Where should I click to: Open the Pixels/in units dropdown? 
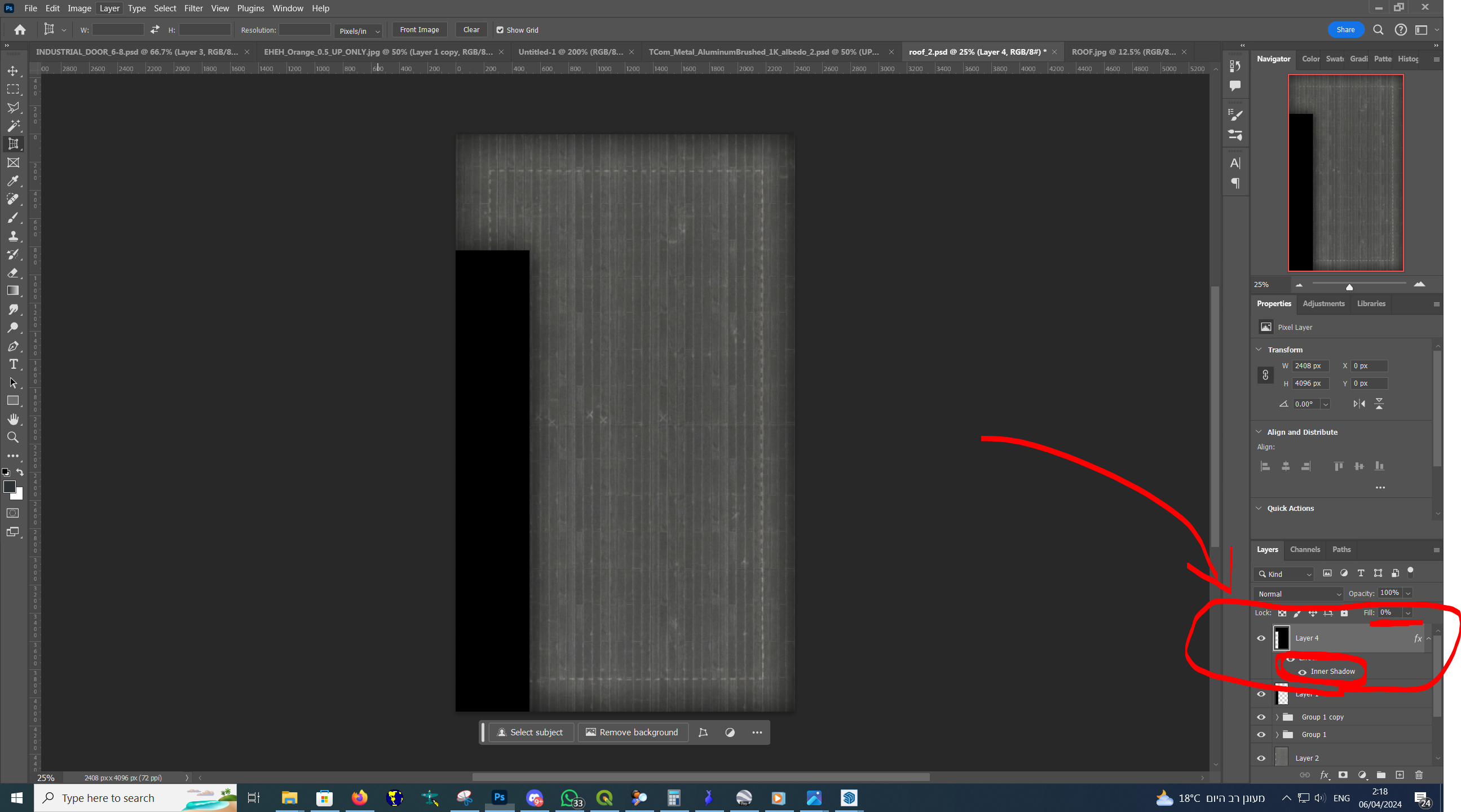359,30
